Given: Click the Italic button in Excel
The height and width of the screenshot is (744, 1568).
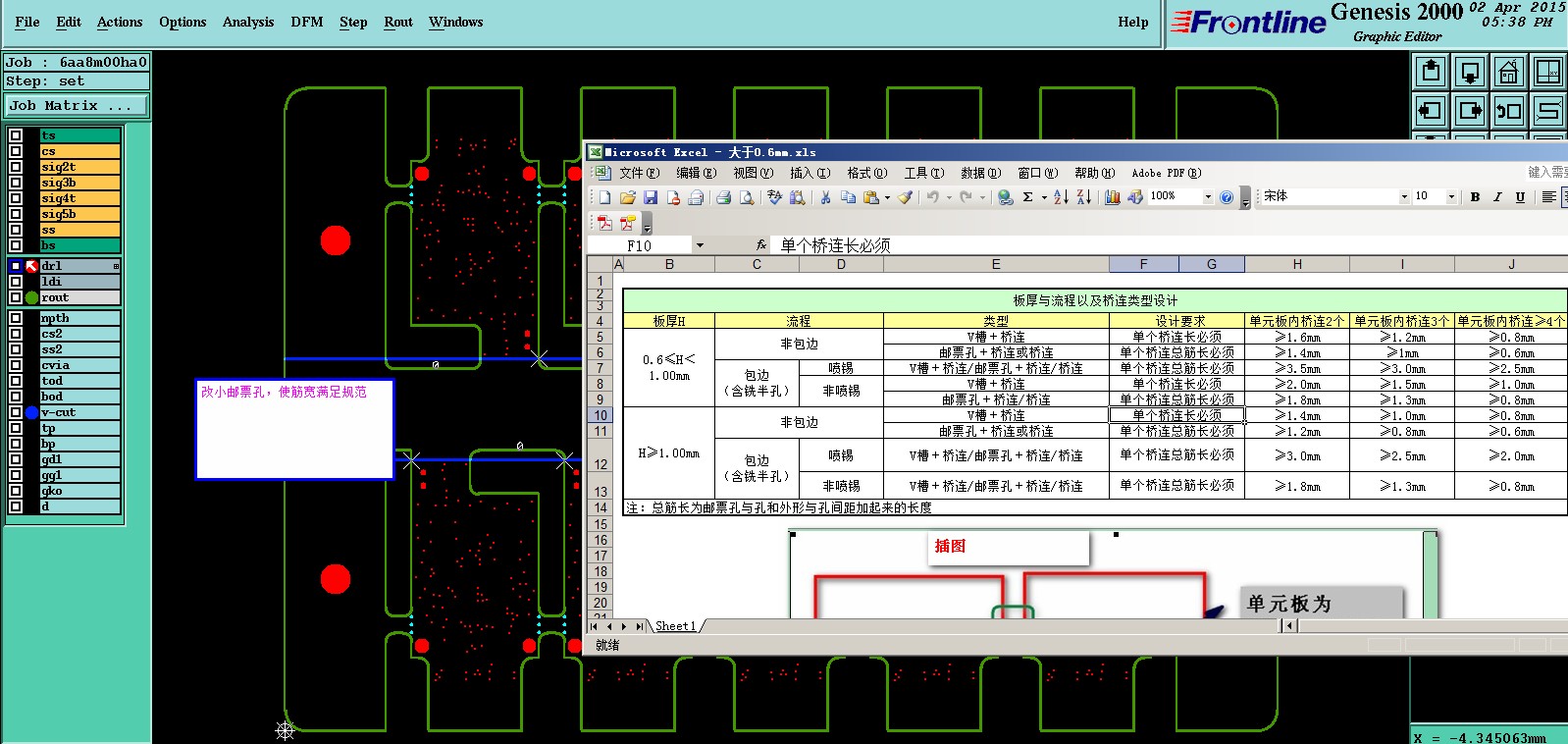Looking at the screenshot, I should tap(1497, 197).
